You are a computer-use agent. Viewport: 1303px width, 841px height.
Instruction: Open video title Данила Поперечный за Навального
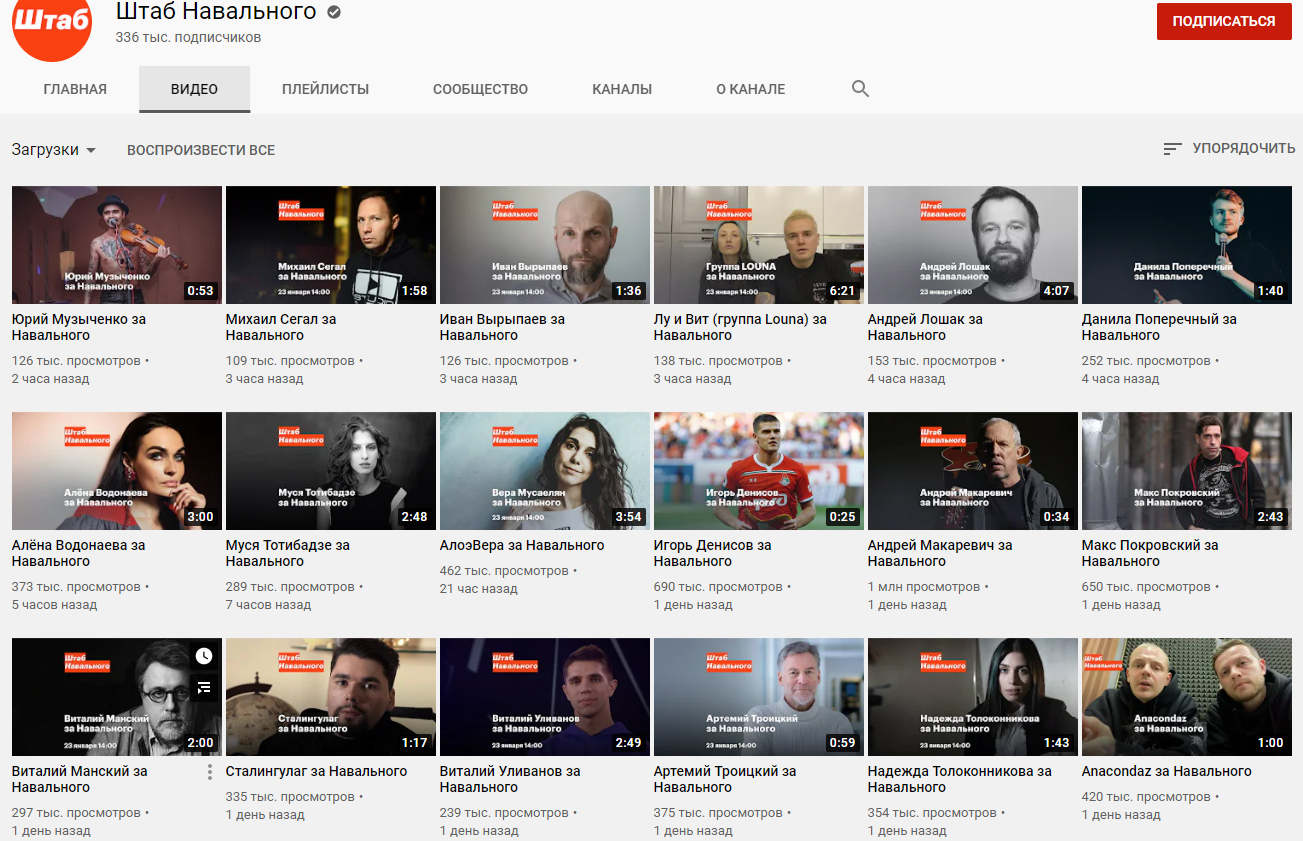[x=1159, y=327]
